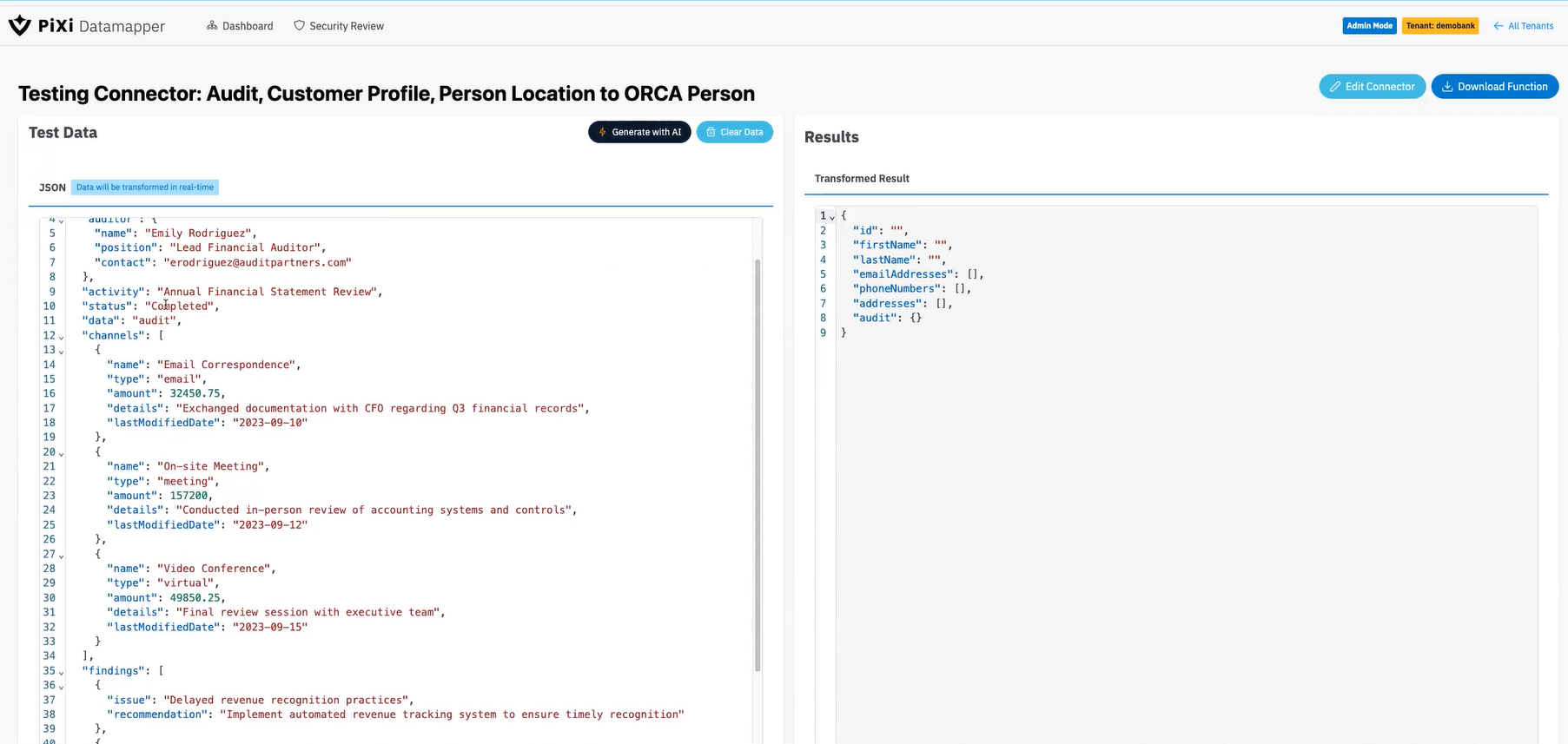
Task: Click the Security Review shield icon
Action: (x=300, y=26)
